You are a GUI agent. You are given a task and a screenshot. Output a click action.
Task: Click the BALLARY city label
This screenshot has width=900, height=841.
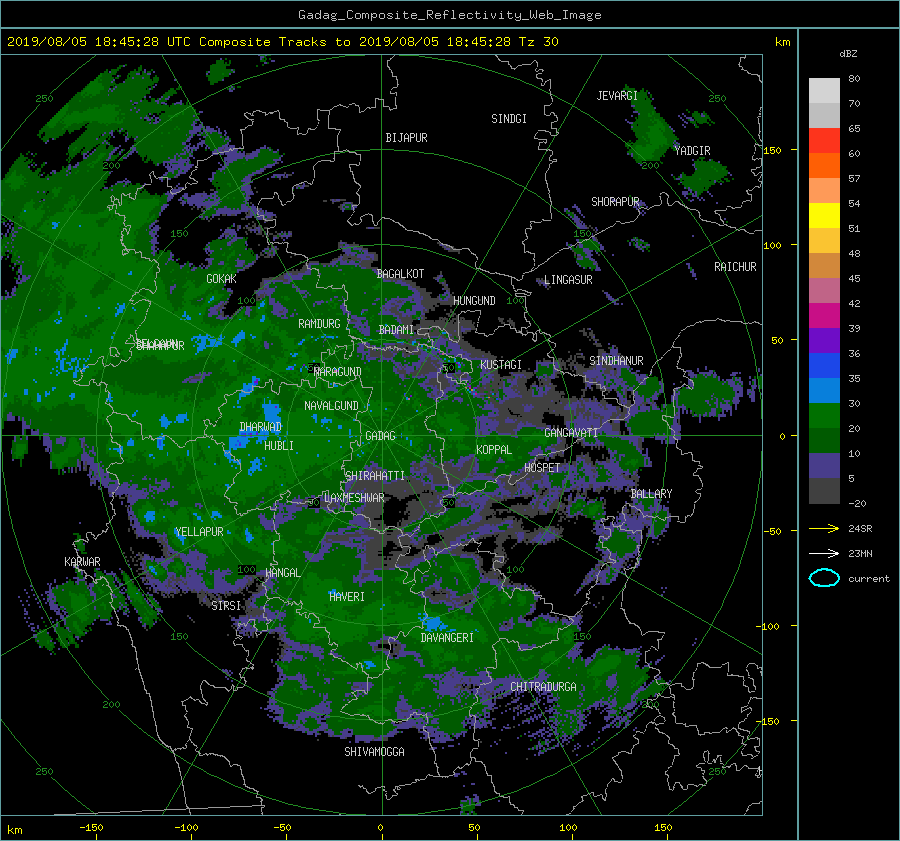click(x=651, y=494)
